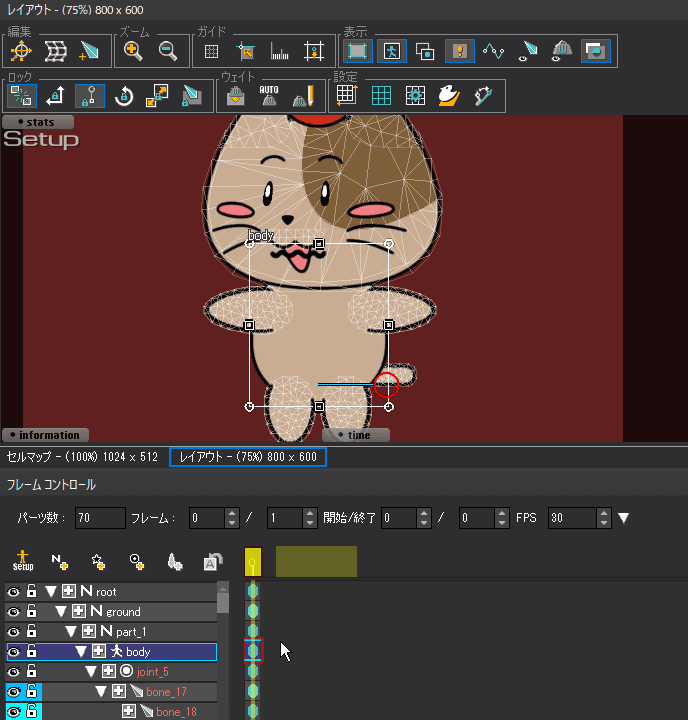This screenshot has height=720, width=688.
Task: Click the rotation lock icon
Action: point(124,96)
